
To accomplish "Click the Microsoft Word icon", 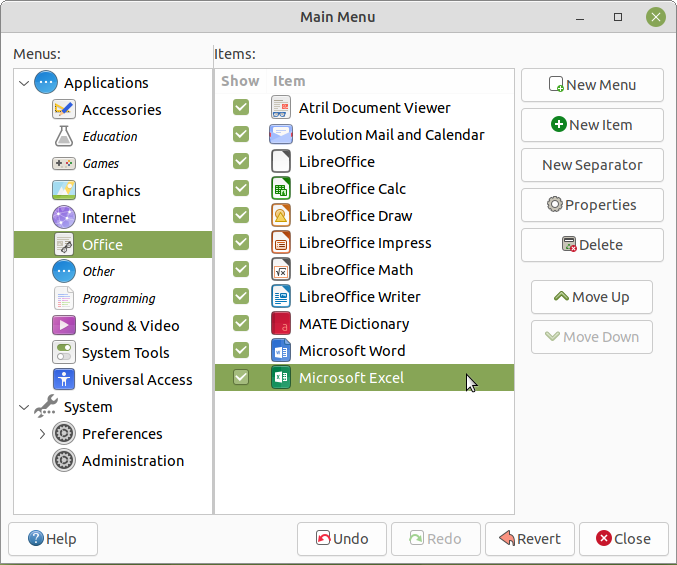I will (281, 350).
